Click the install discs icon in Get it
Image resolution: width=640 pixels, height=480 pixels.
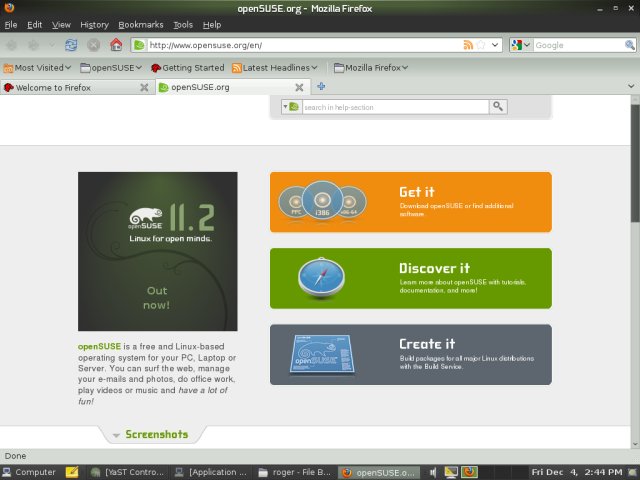click(322, 201)
